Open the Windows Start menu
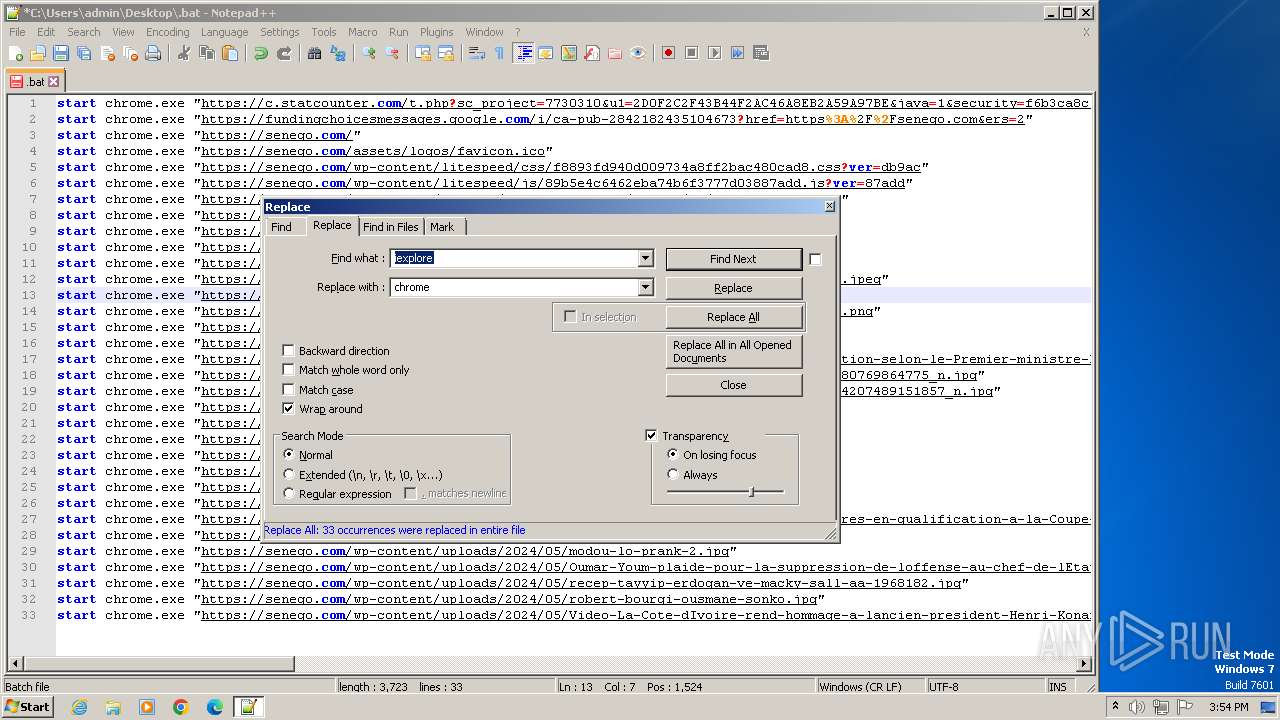 pyautogui.click(x=28, y=707)
